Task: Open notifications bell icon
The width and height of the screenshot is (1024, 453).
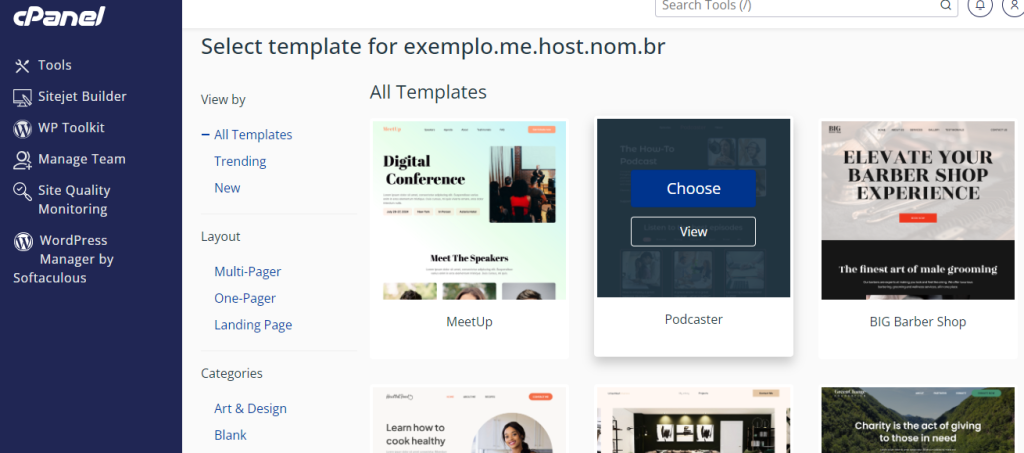Action: (980, 5)
